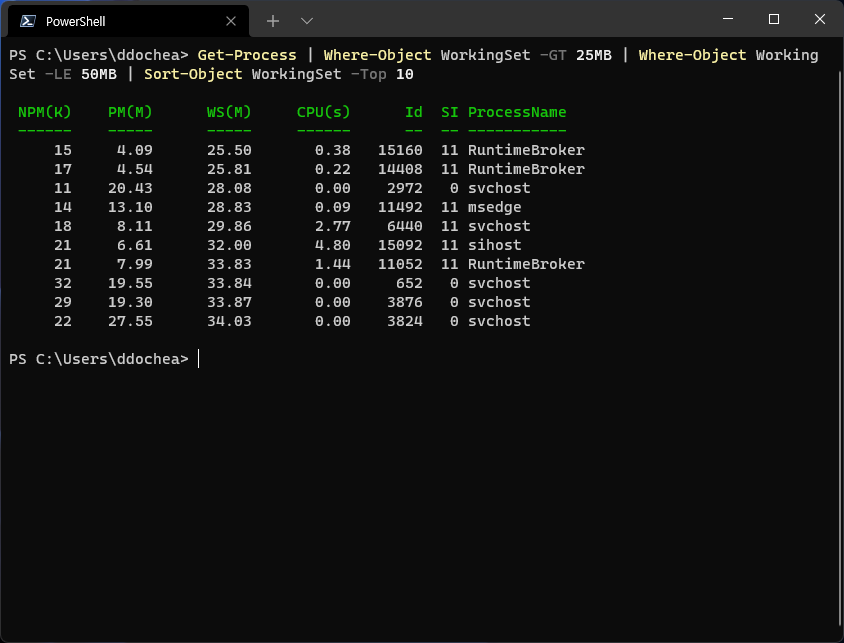This screenshot has height=643, width=844.
Task: Click the sihost process name
Action: pyautogui.click(x=495, y=245)
